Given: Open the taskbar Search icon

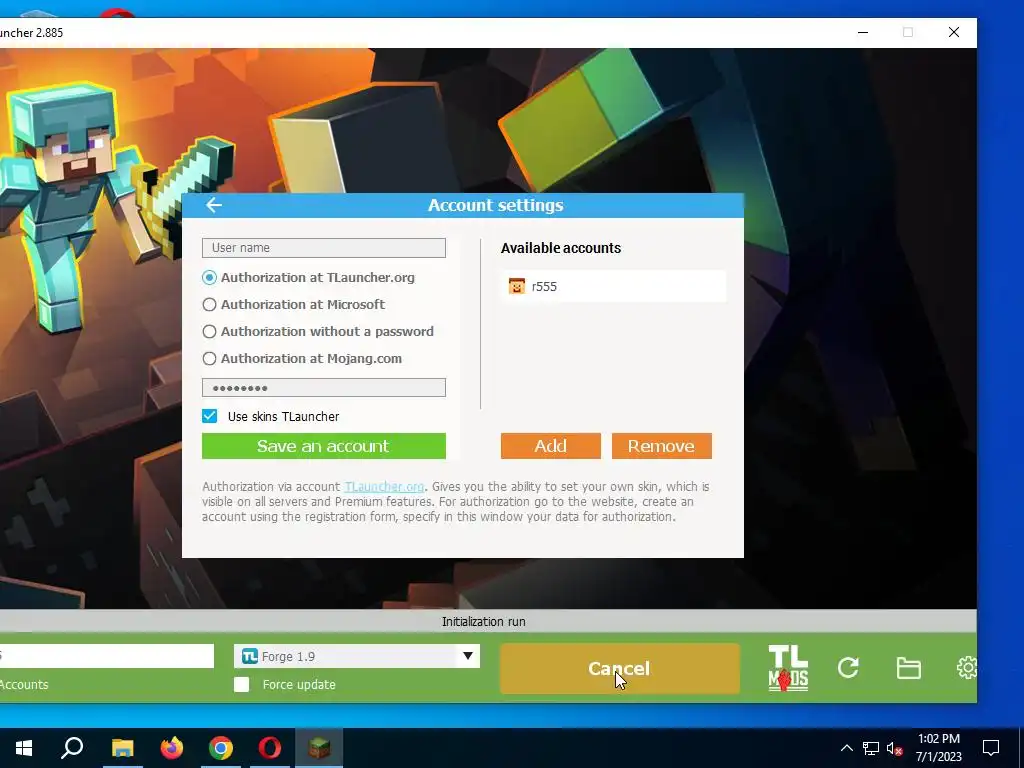Looking at the screenshot, I should tap(72, 748).
